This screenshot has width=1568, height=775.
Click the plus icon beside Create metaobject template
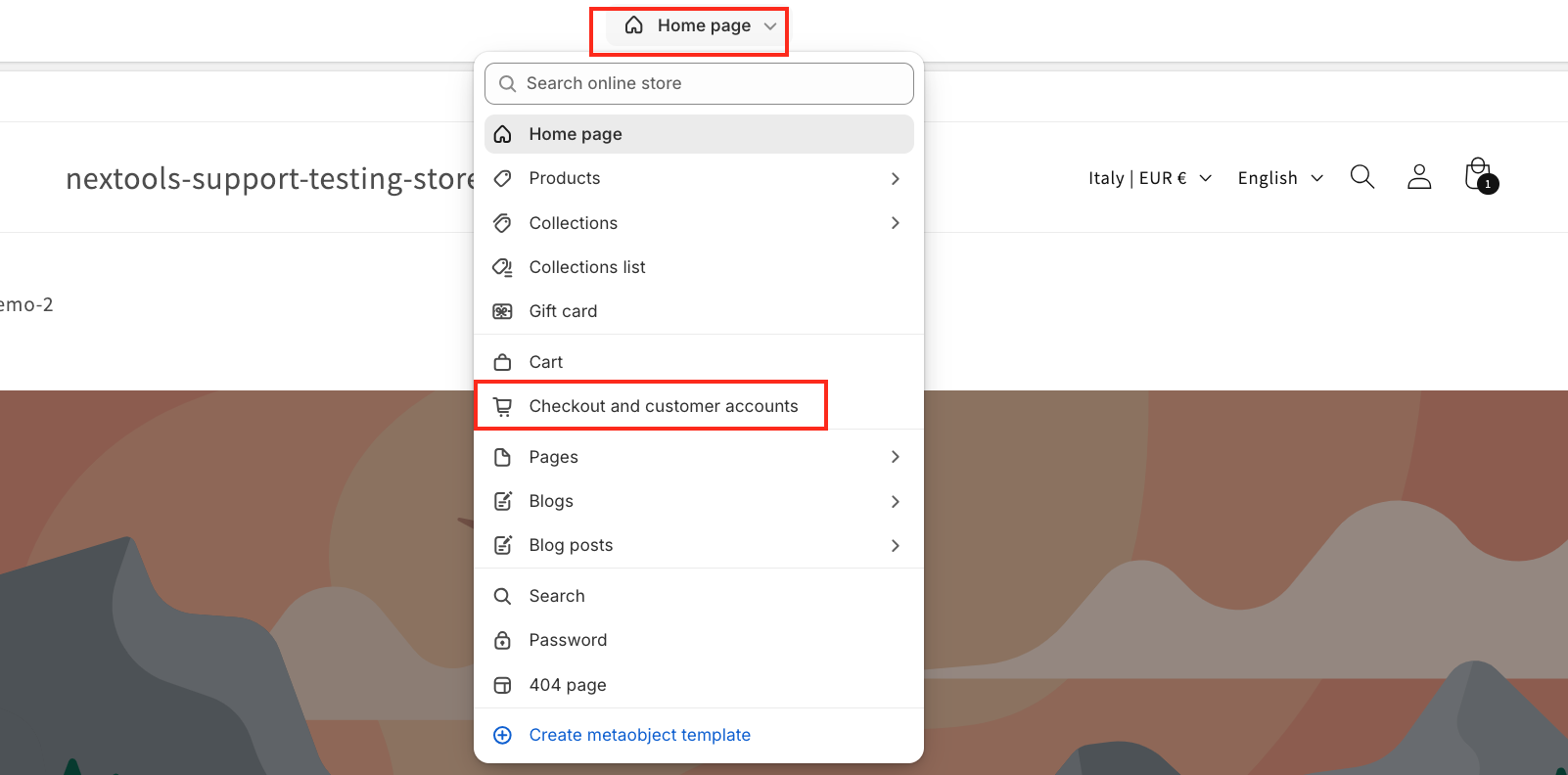coord(502,735)
